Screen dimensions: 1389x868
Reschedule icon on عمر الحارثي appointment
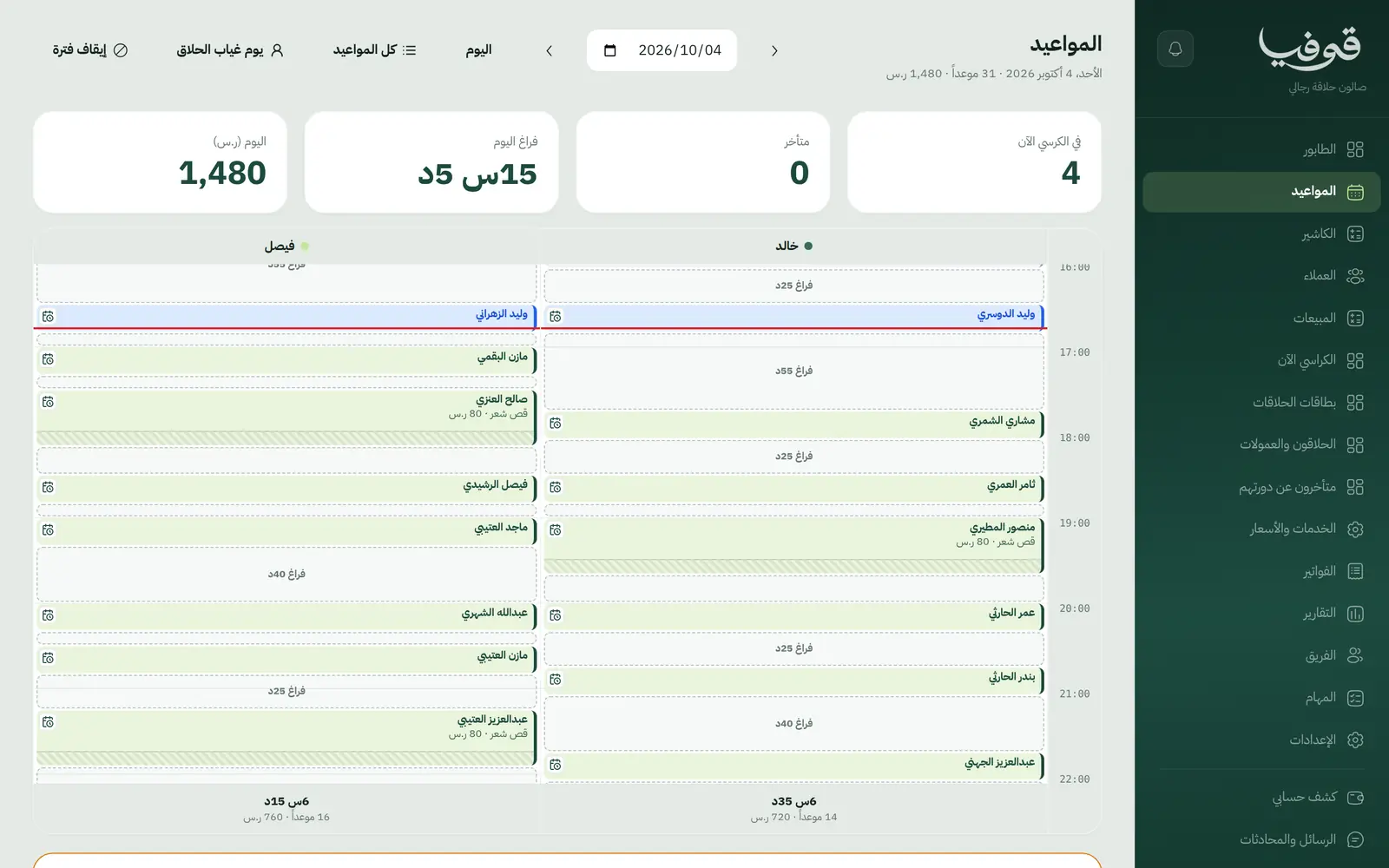click(x=556, y=615)
